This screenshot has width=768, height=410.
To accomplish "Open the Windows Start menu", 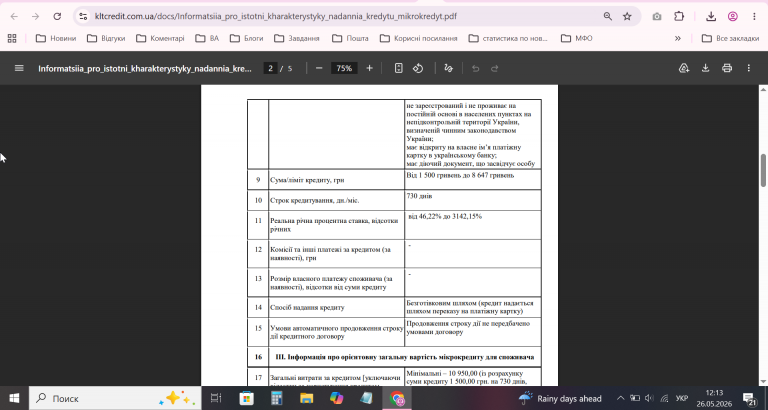I will click(14, 398).
